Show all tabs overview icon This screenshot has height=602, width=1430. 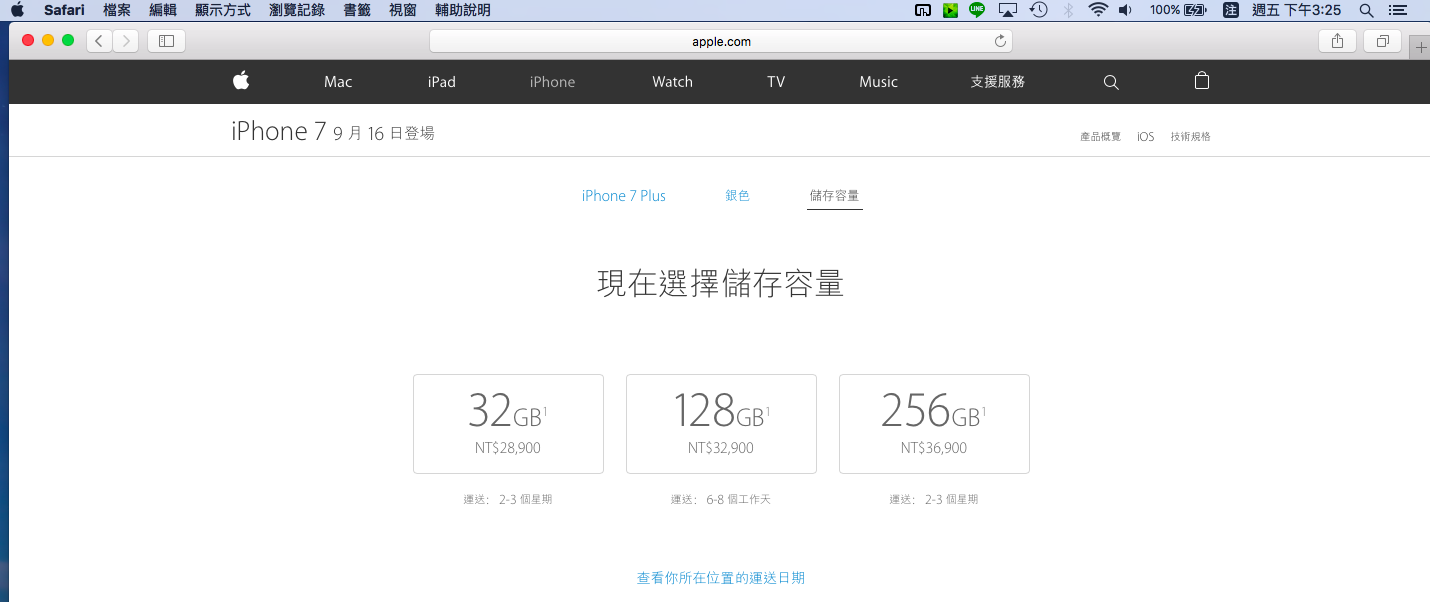point(1383,41)
